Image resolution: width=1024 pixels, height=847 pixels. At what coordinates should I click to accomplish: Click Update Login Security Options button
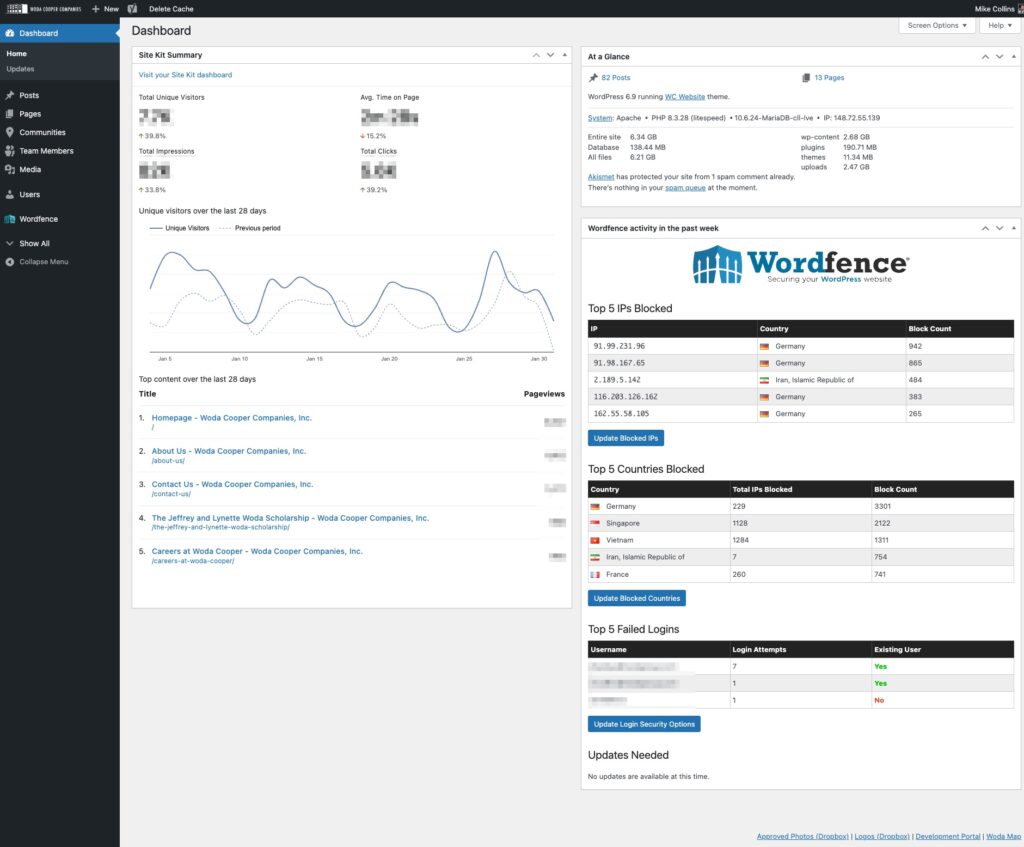point(644,724)
